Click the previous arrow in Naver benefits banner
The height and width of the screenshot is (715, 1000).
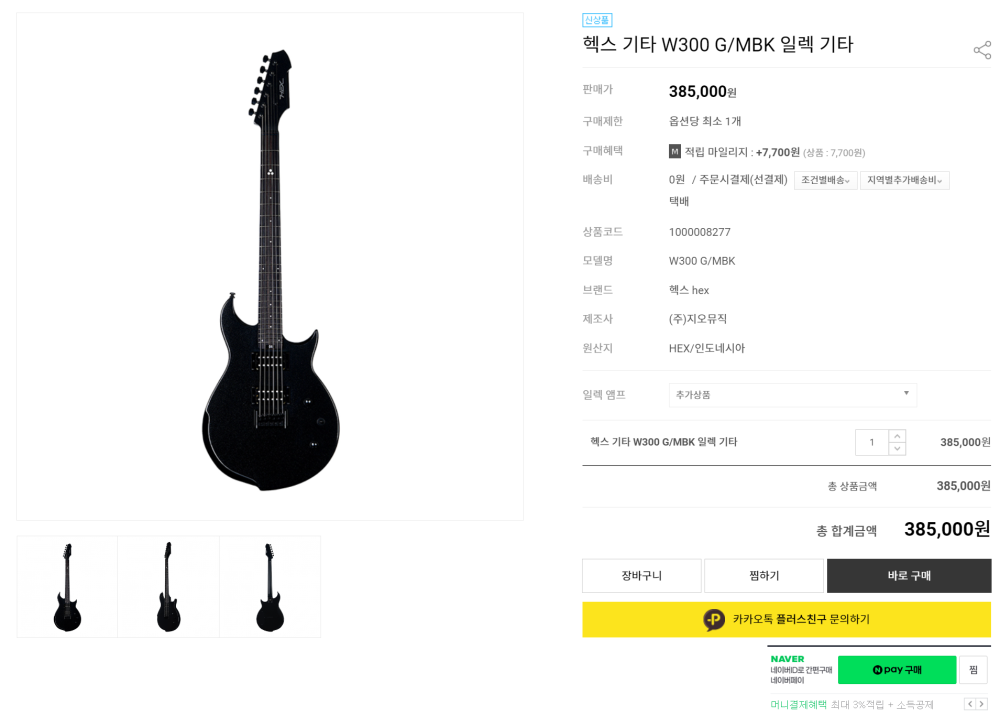click(969, 704)
